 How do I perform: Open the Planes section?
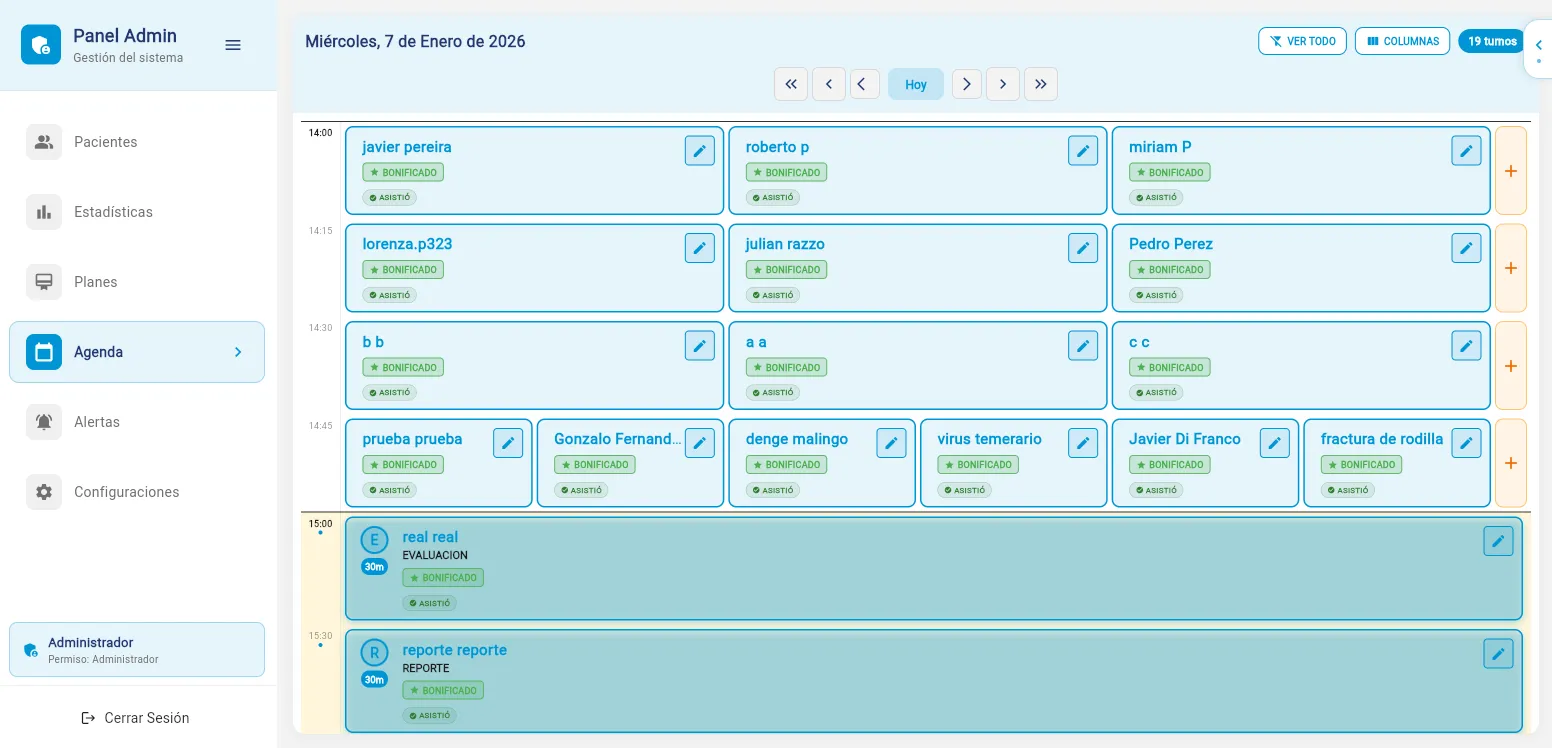[x=137, y=282]
